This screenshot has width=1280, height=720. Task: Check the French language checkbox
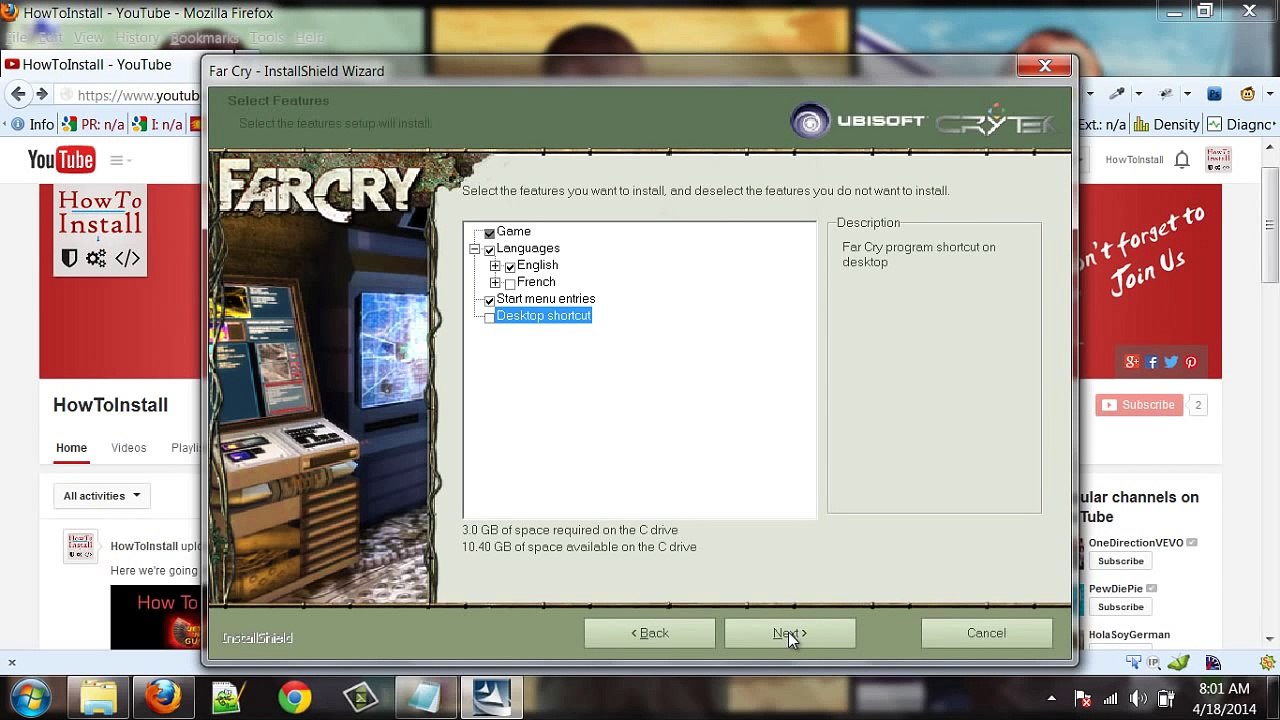click(510, 283)
